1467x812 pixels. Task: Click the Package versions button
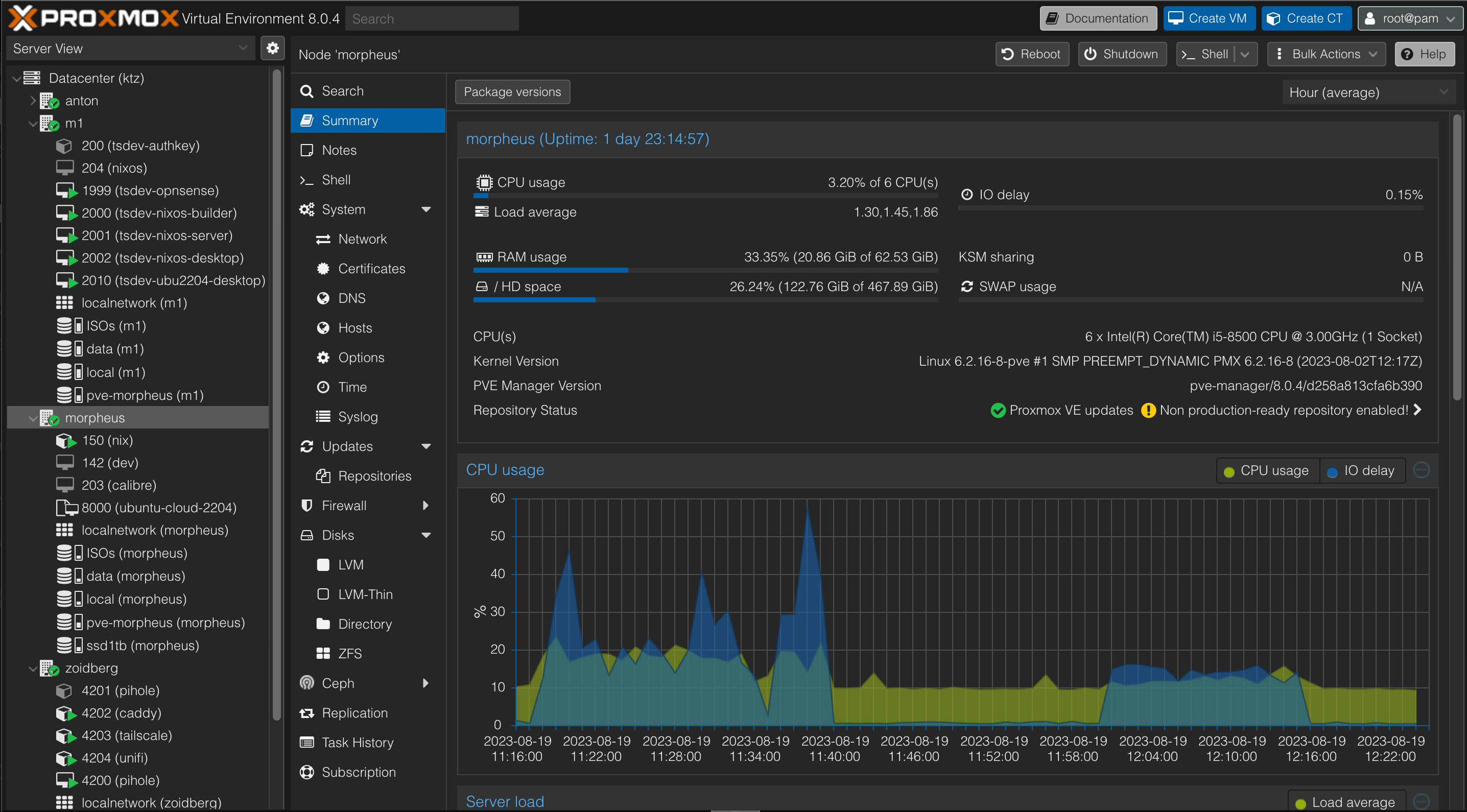tap(511, 92)
